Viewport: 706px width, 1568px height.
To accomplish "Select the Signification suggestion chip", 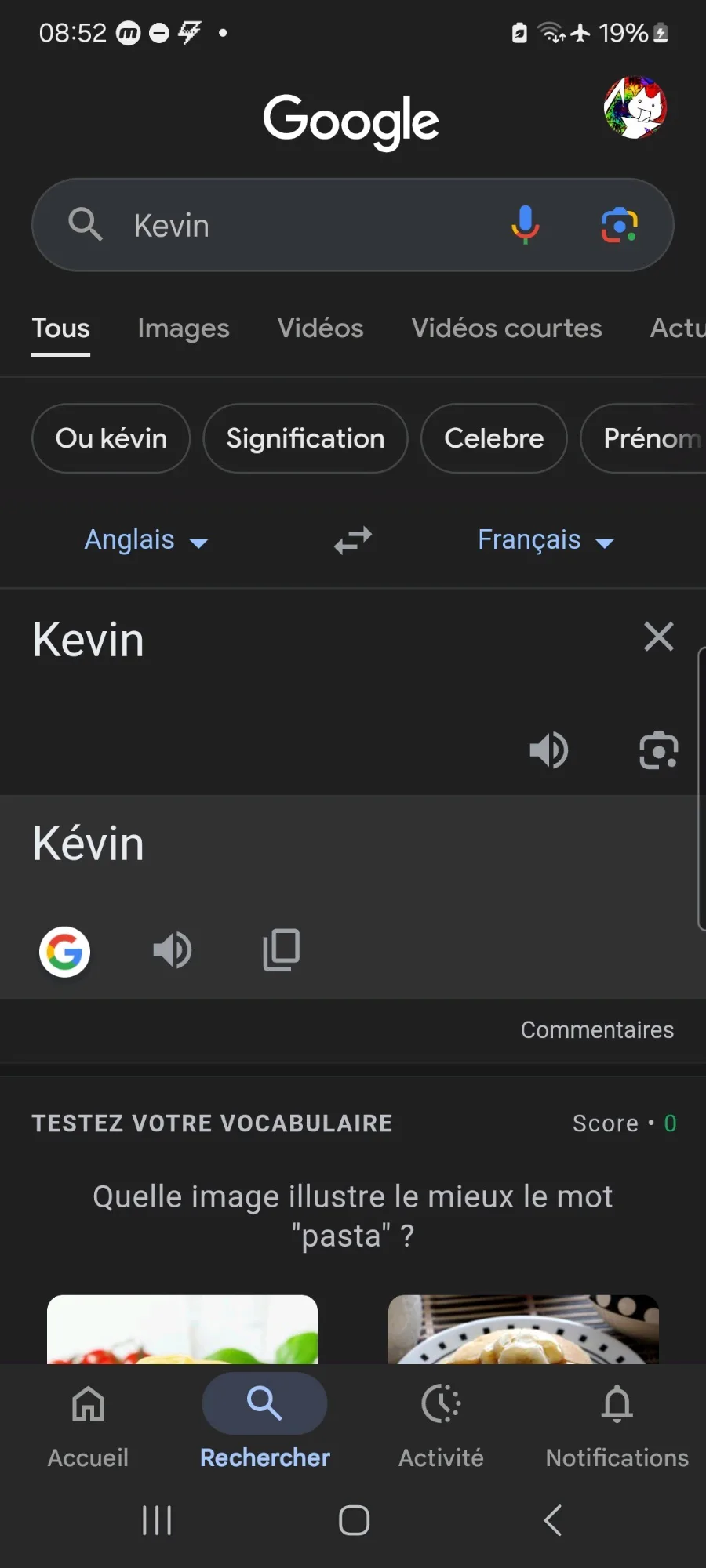I will (x=305, y=438).
